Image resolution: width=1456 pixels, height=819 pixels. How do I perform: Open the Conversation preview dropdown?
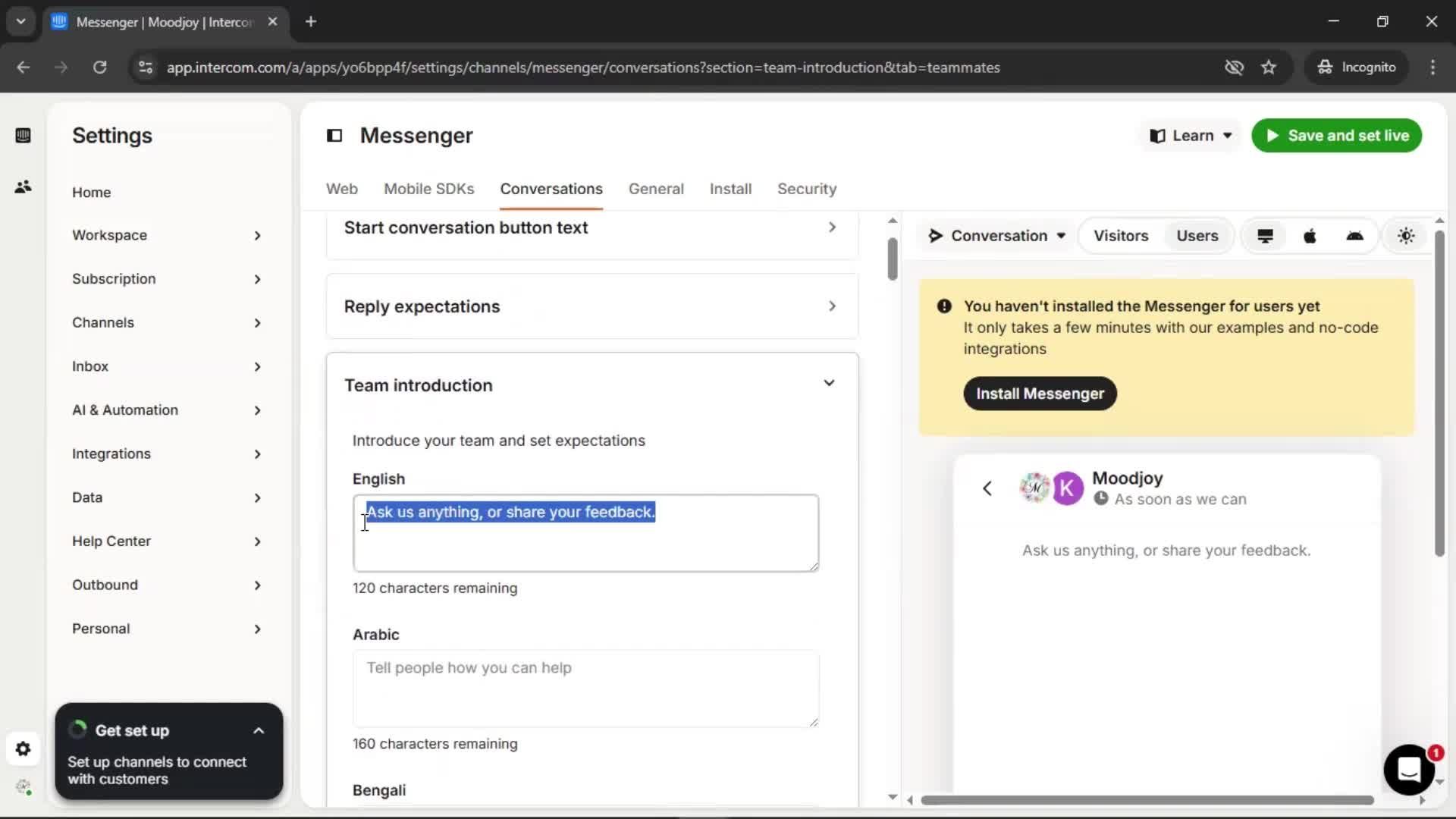(997, 236)
